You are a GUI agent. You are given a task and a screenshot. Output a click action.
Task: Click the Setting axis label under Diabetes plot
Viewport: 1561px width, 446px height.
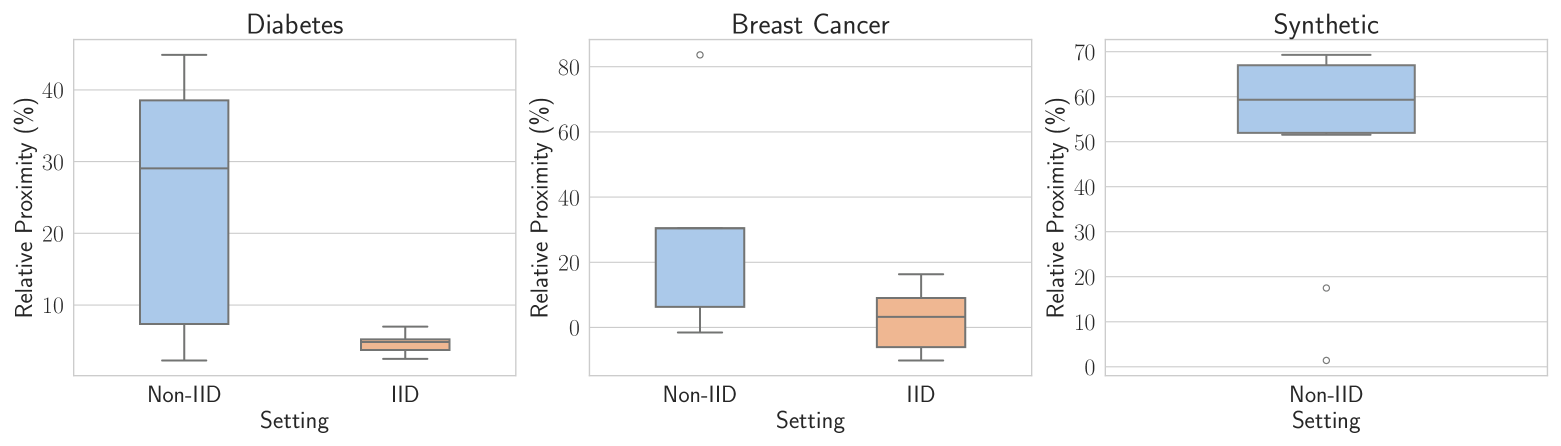click(294, 421)
